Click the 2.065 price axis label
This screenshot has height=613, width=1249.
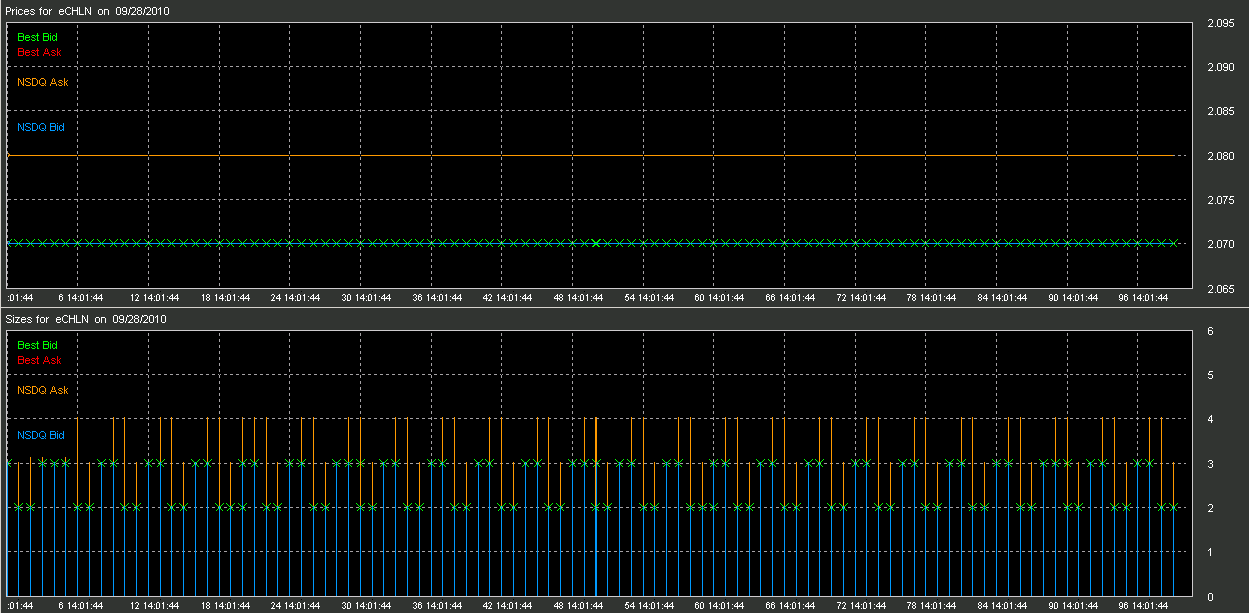[x=1221, y=289]
